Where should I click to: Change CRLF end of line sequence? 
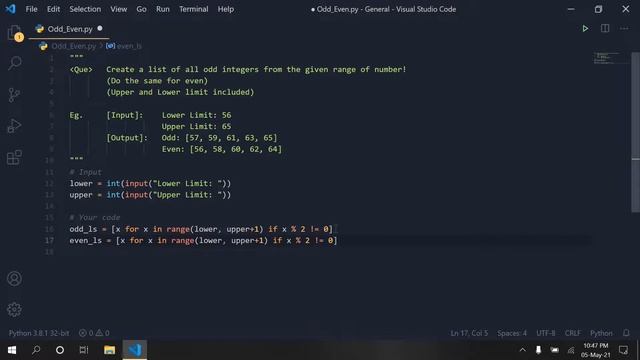[x=573, y=333]
